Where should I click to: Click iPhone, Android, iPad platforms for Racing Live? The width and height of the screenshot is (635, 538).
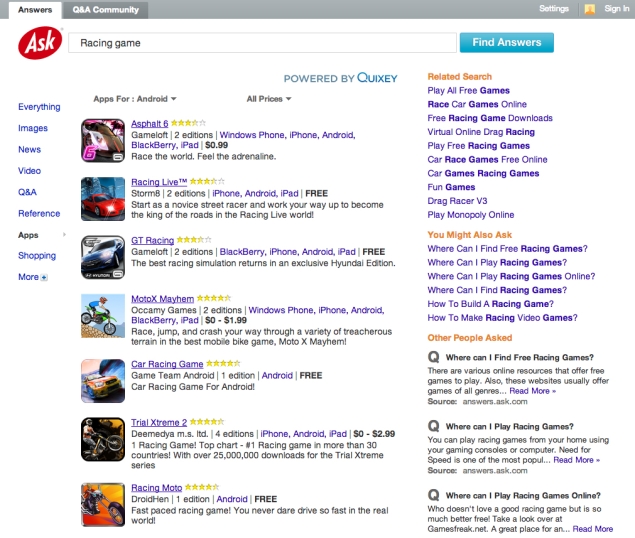tap(255, 193)
